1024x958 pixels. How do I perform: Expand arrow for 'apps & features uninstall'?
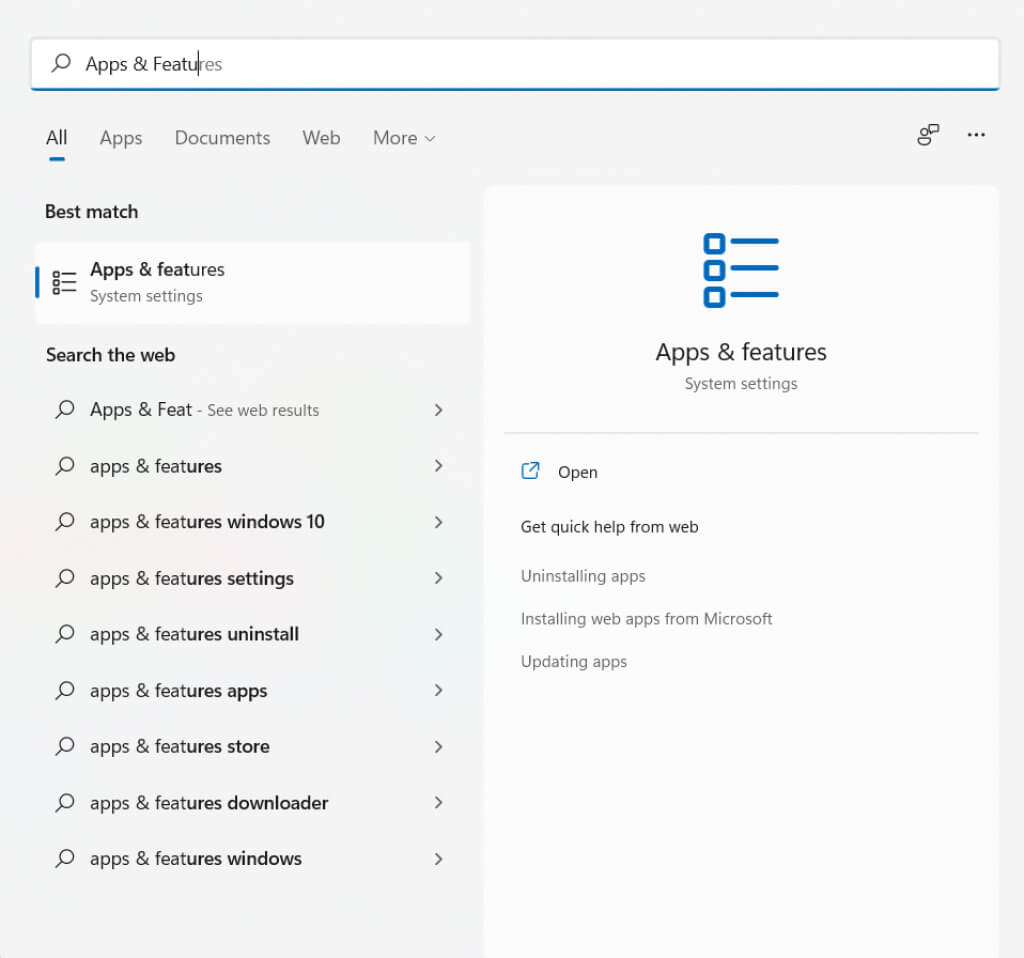pyautogui.click(x=438, y=634)
